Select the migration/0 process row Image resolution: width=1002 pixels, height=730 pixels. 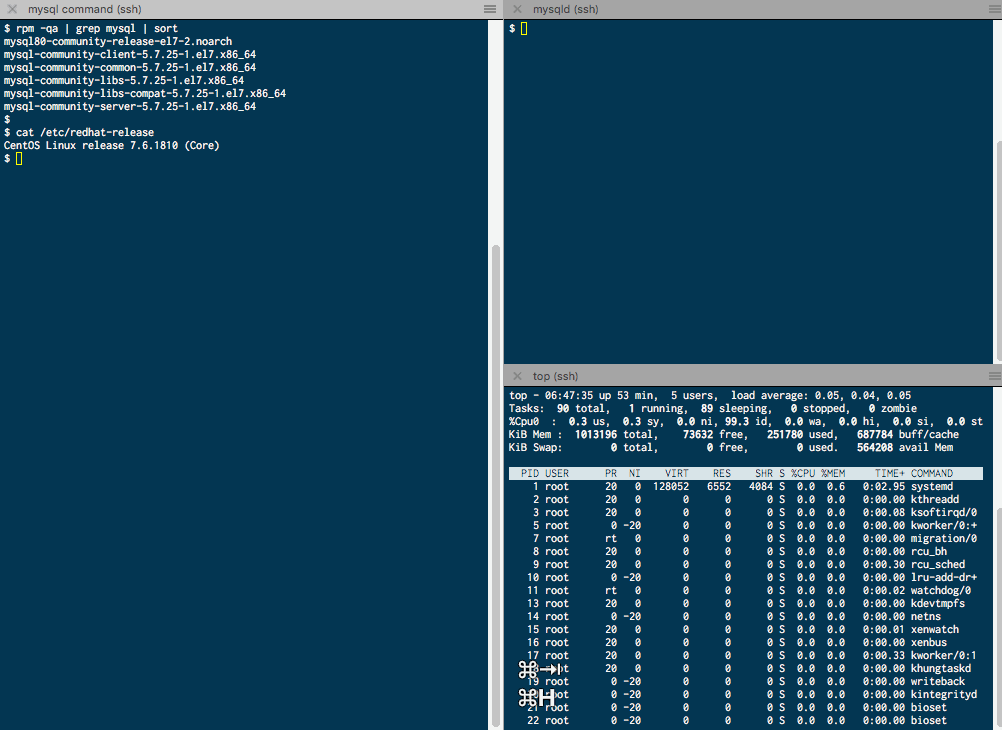point(746,538)
